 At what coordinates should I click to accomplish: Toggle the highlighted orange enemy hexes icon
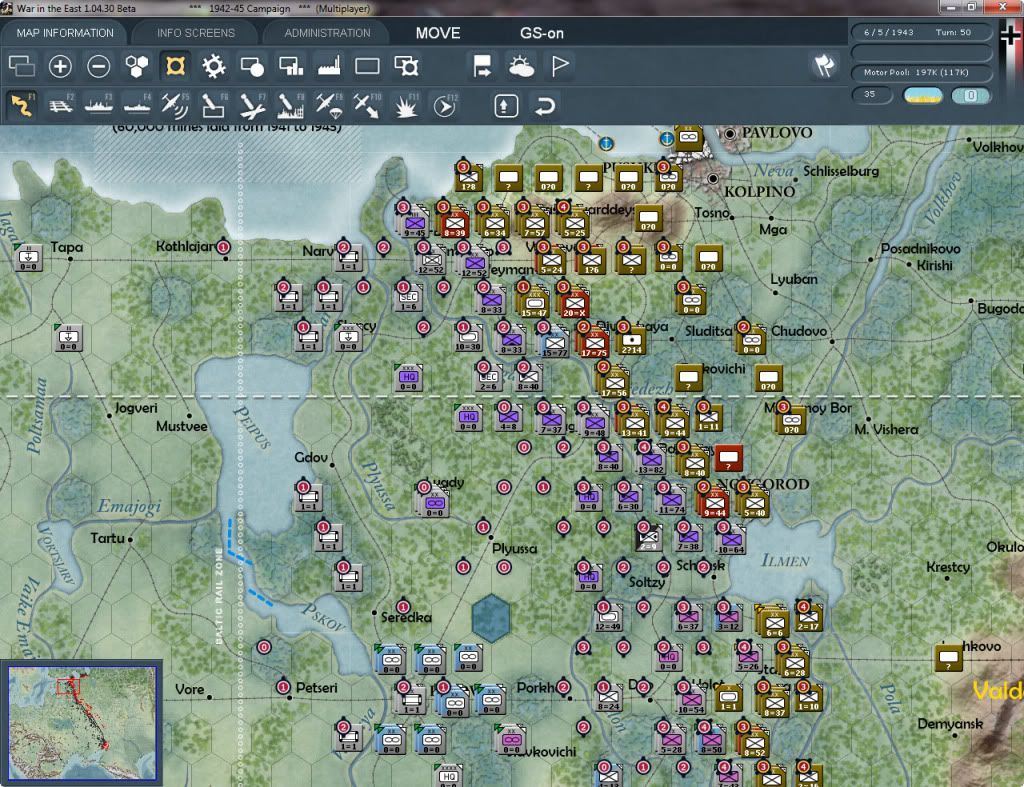coord(175,66)
